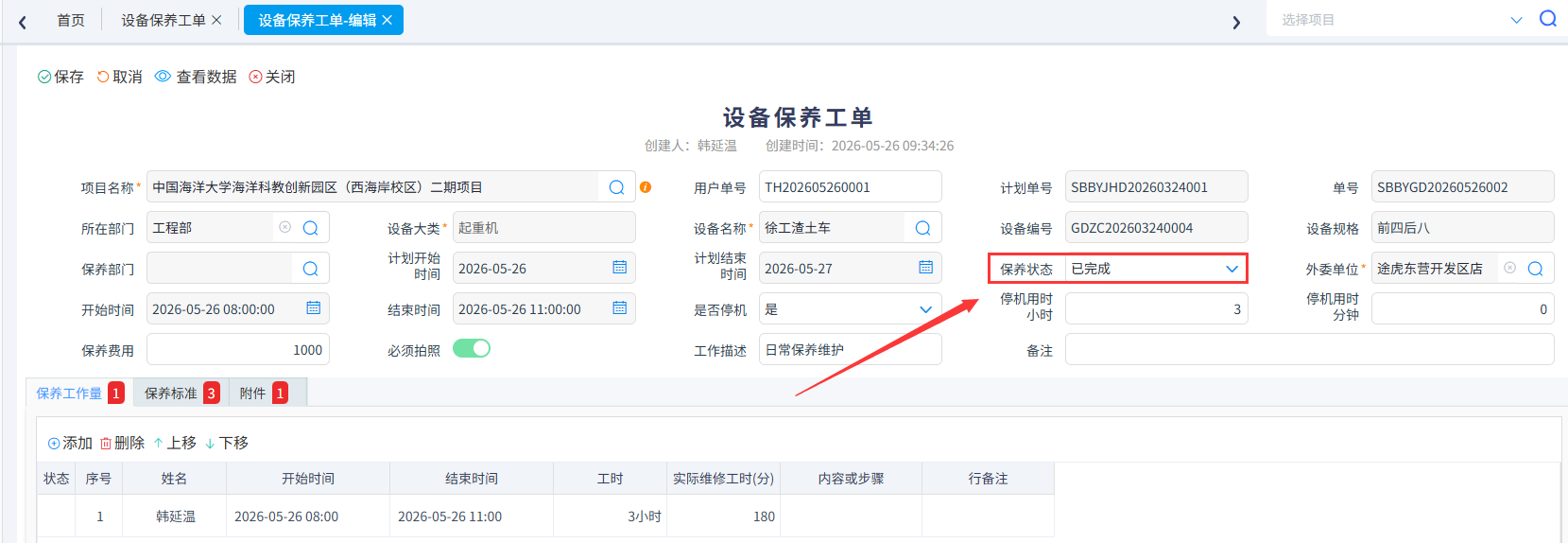
Task: Click the 行备注 column header
Action: [x=988, y=479]
